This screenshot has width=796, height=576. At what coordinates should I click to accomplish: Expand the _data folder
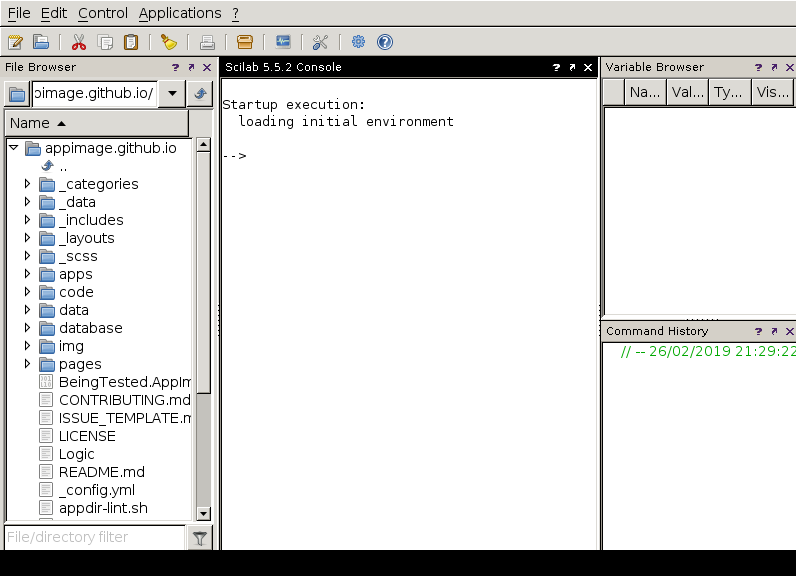coord(27,201)
